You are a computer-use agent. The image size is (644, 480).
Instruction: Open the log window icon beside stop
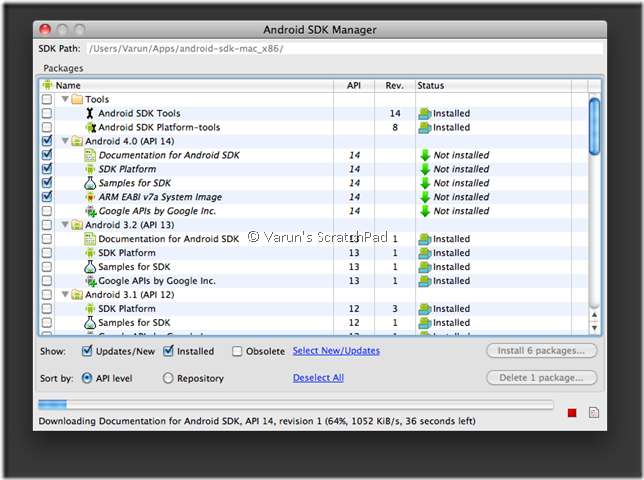(x=594, y=413)
